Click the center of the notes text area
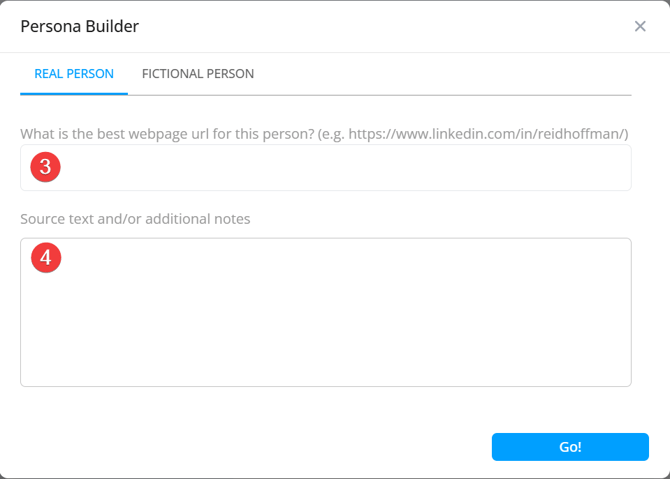 [x=326, y=312]
